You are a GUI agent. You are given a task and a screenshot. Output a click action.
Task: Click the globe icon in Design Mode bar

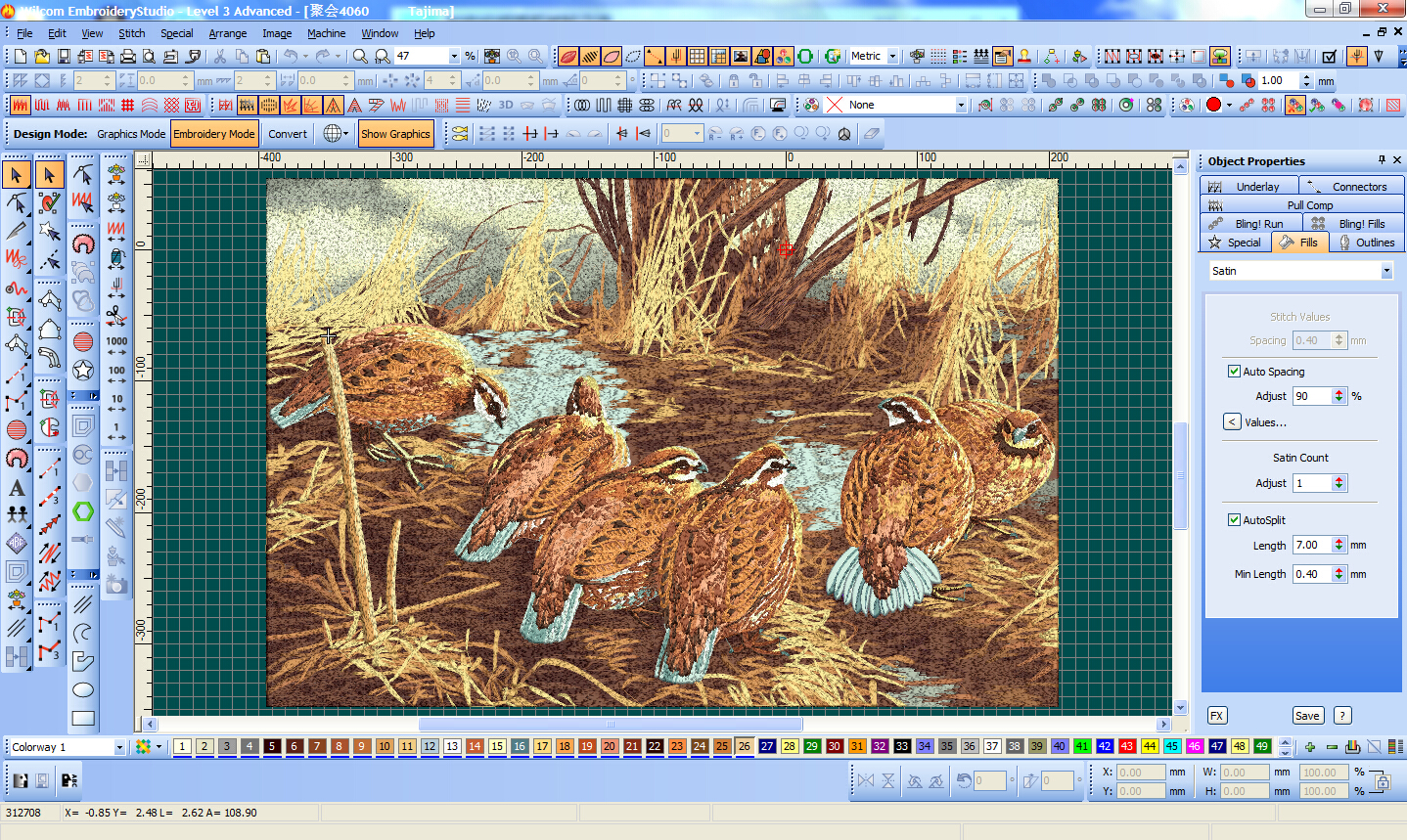332,134
